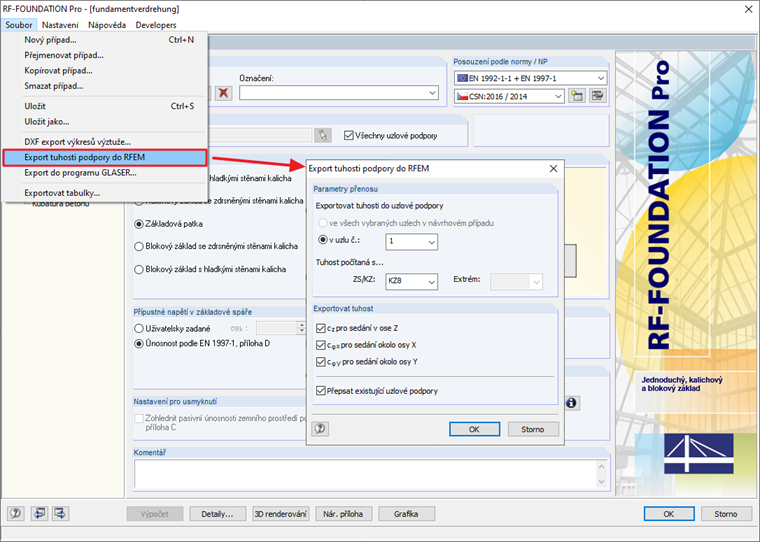Choose Uložit jako... menu entry
Viewport: 760px width, 542px height.
tap(105, 122)
